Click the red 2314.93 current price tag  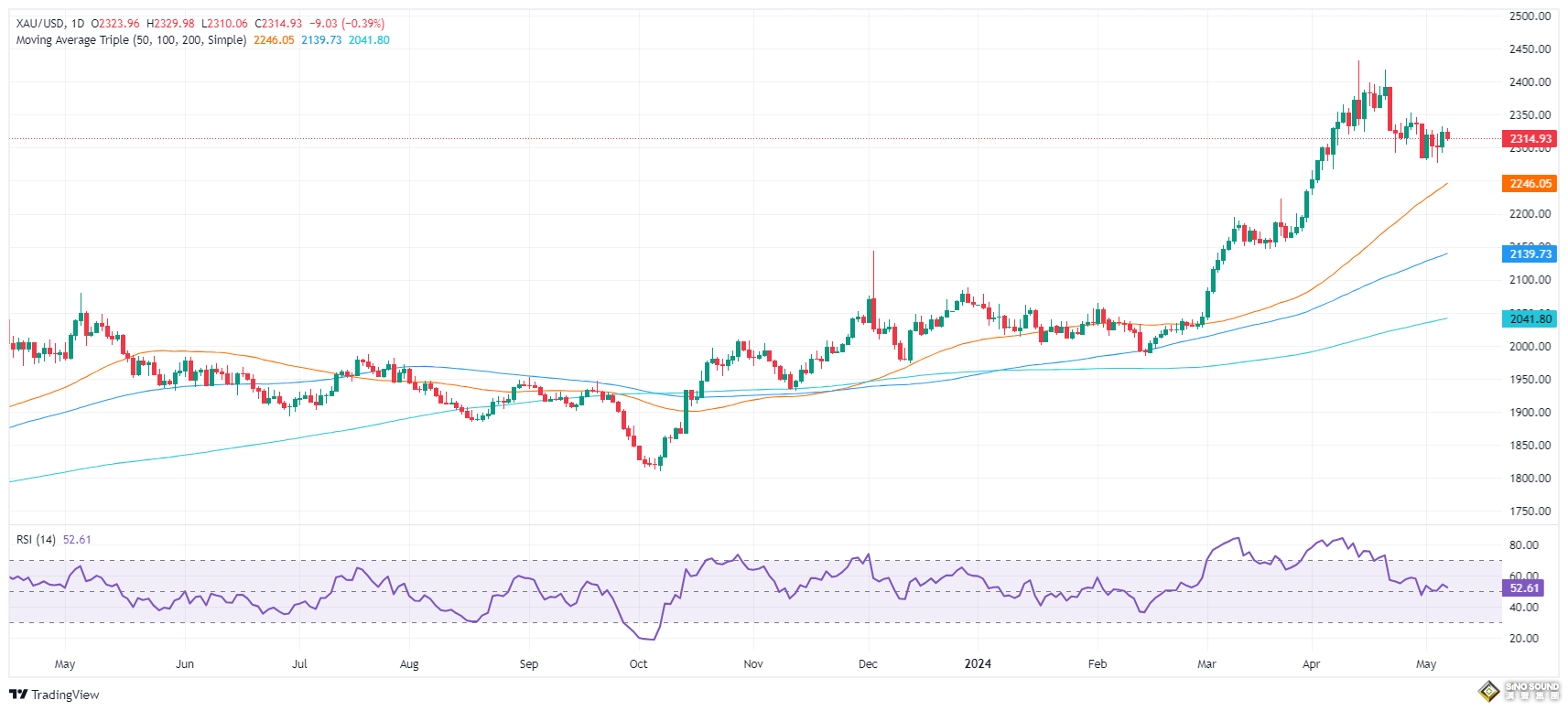pyautogui.click(x=1530, y=139)
